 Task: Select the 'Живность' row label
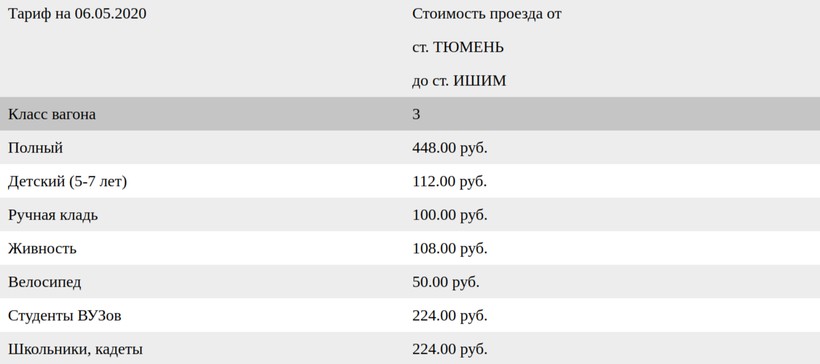[42, 248]
